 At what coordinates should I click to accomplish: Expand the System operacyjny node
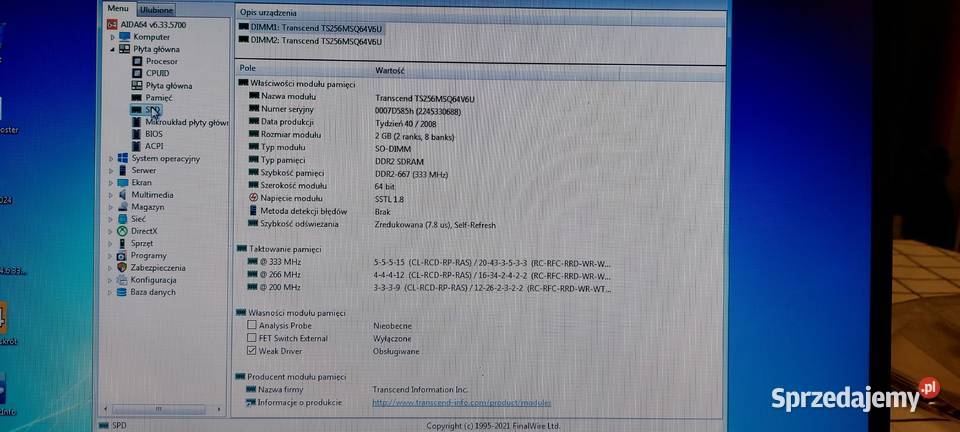(x=111, y=159)
